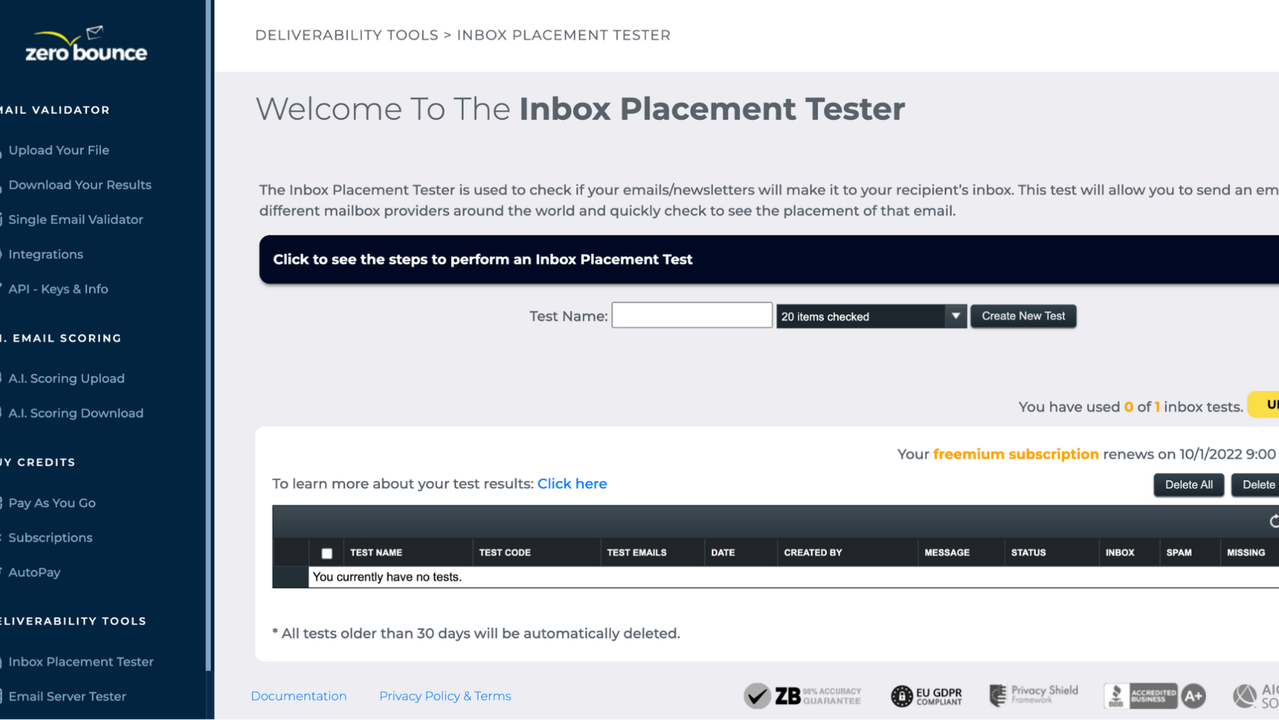Viewport: 1279px width, 720px height.
Task: Click the ZB 98% Accuracy Guarantee badge
Action: point(803,695)
